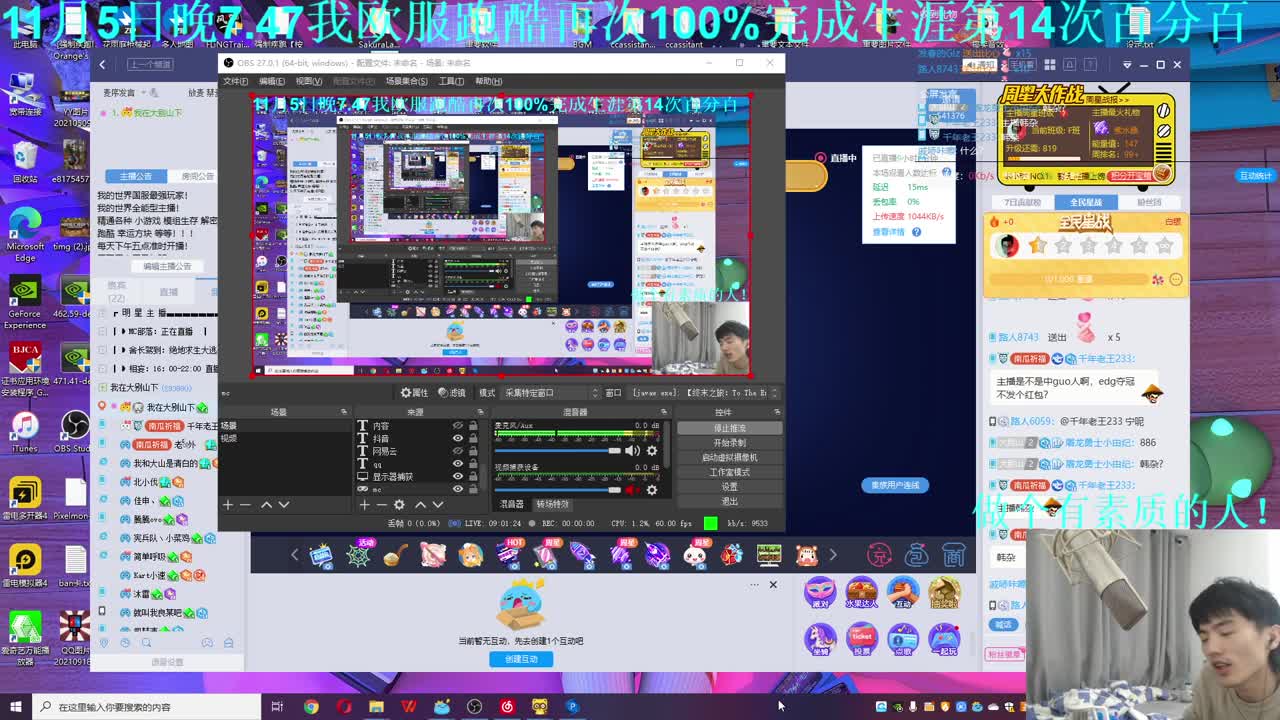Click the 创建互动 create interaction button

point(521,659)
